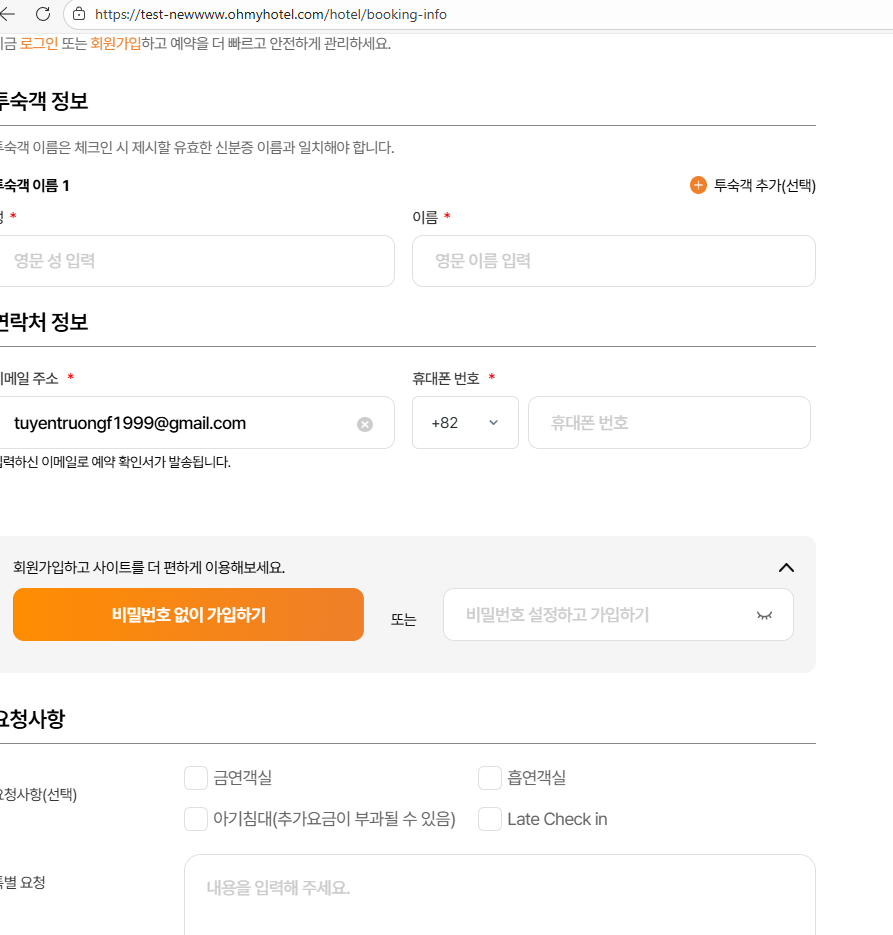Click the site info lock icon

coord(79,14)
